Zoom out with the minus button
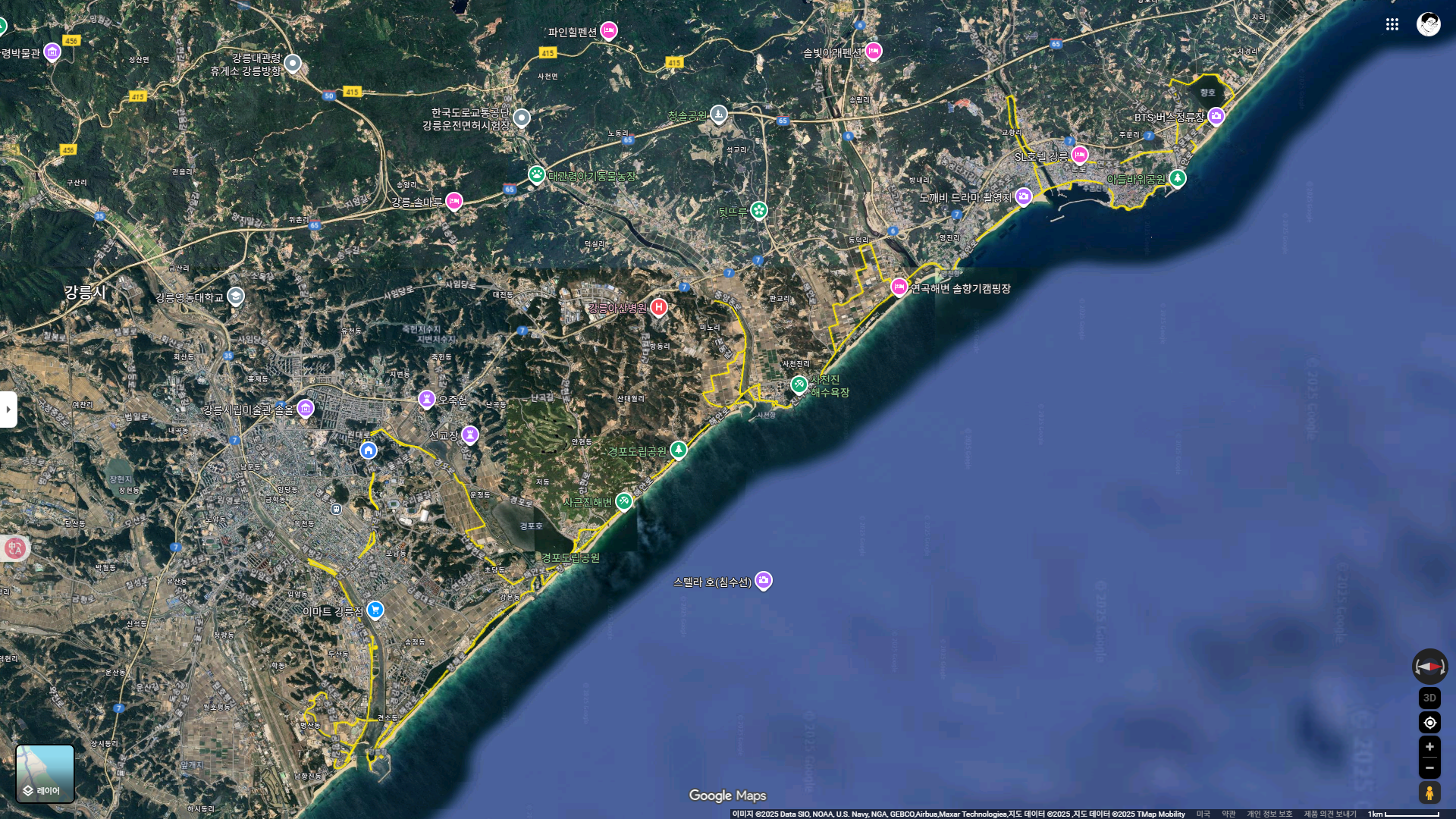This screenshot has width=1456, height=819. 1429,767
